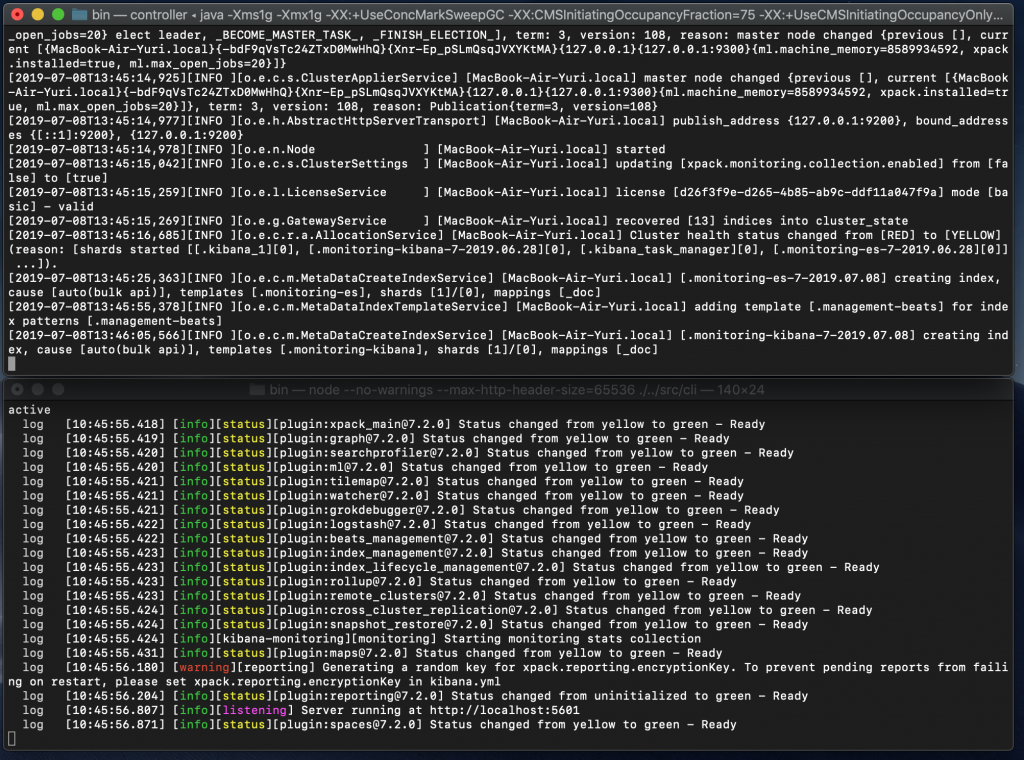Click the folder icon in controller window title
This screenshot has height=760, width=1024.
(x=79, y=14)
